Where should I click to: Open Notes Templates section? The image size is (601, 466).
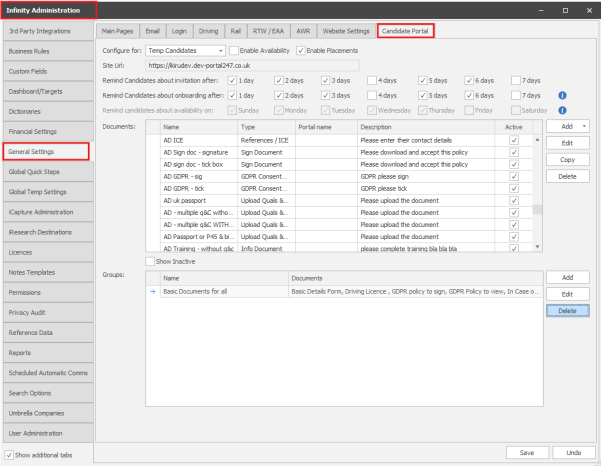(x=48, y=272)
